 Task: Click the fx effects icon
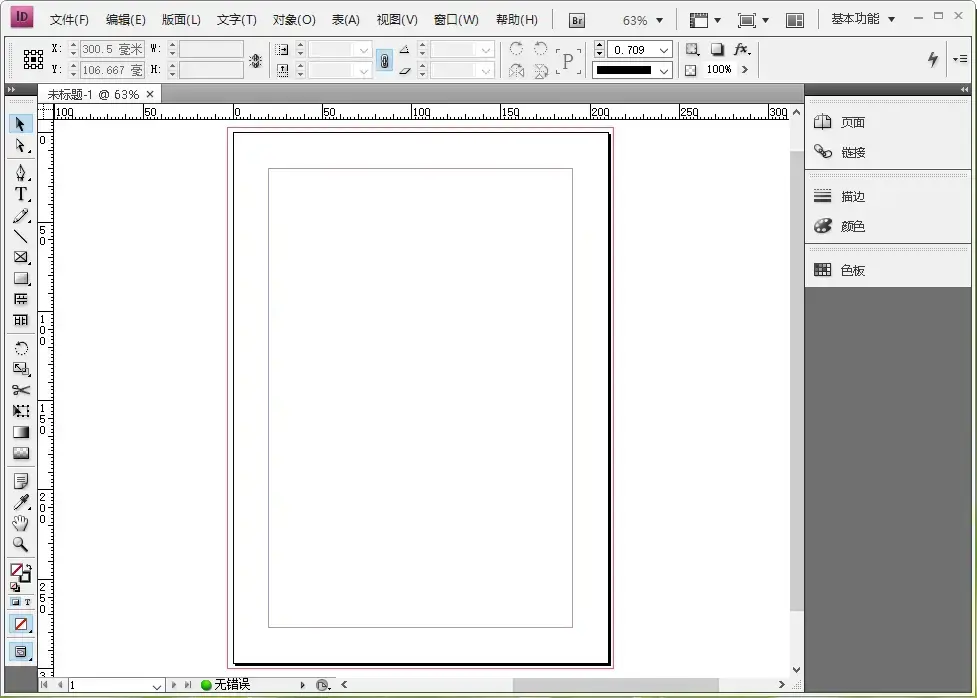coord(741,49)
